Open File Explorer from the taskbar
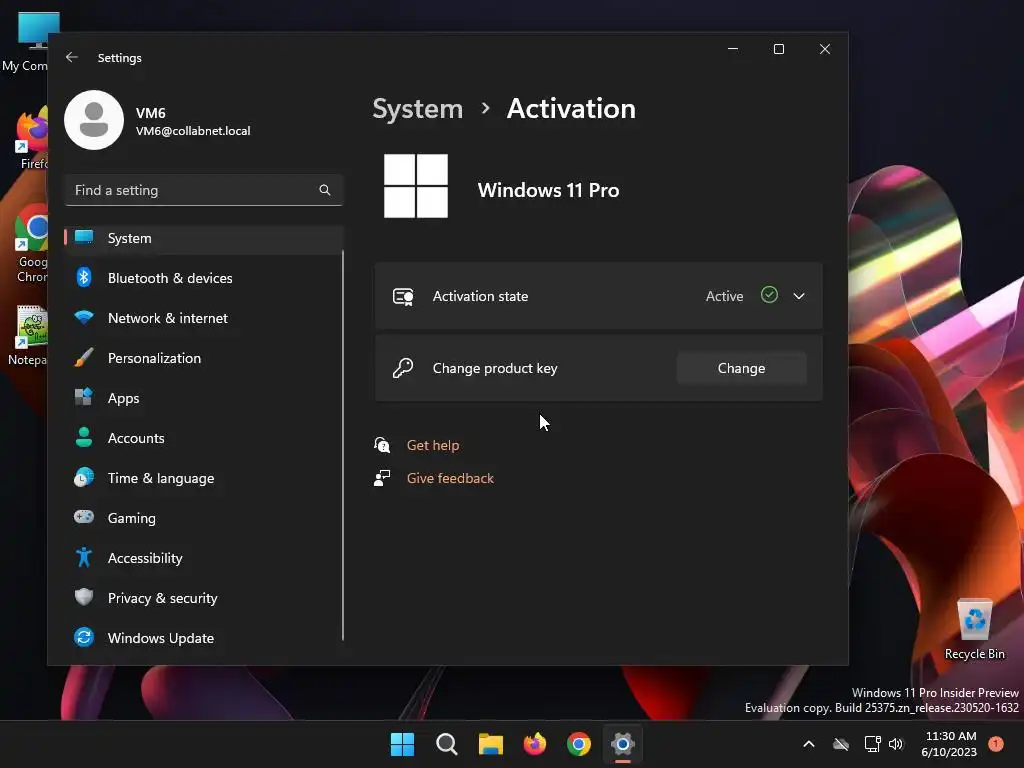Image resolution: width=1024 pixels, height=768 pixels. point(490,744)
